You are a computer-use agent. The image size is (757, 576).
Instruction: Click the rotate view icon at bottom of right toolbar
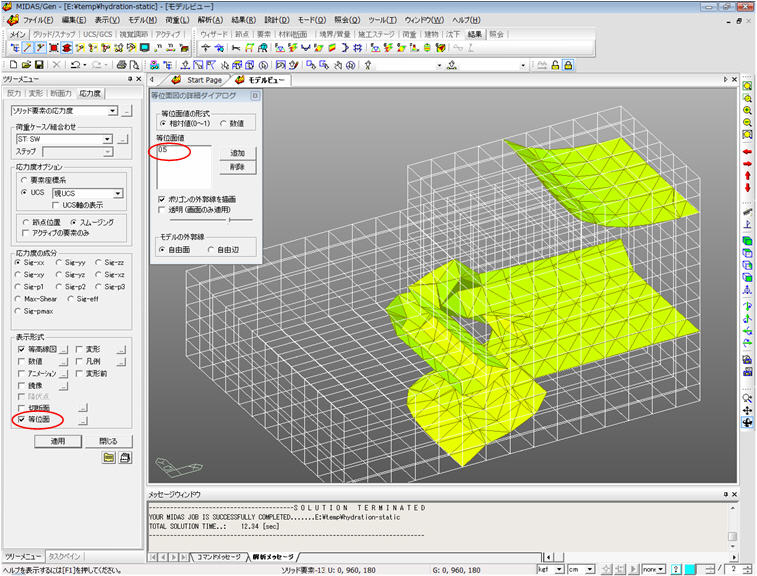point(747,422)
